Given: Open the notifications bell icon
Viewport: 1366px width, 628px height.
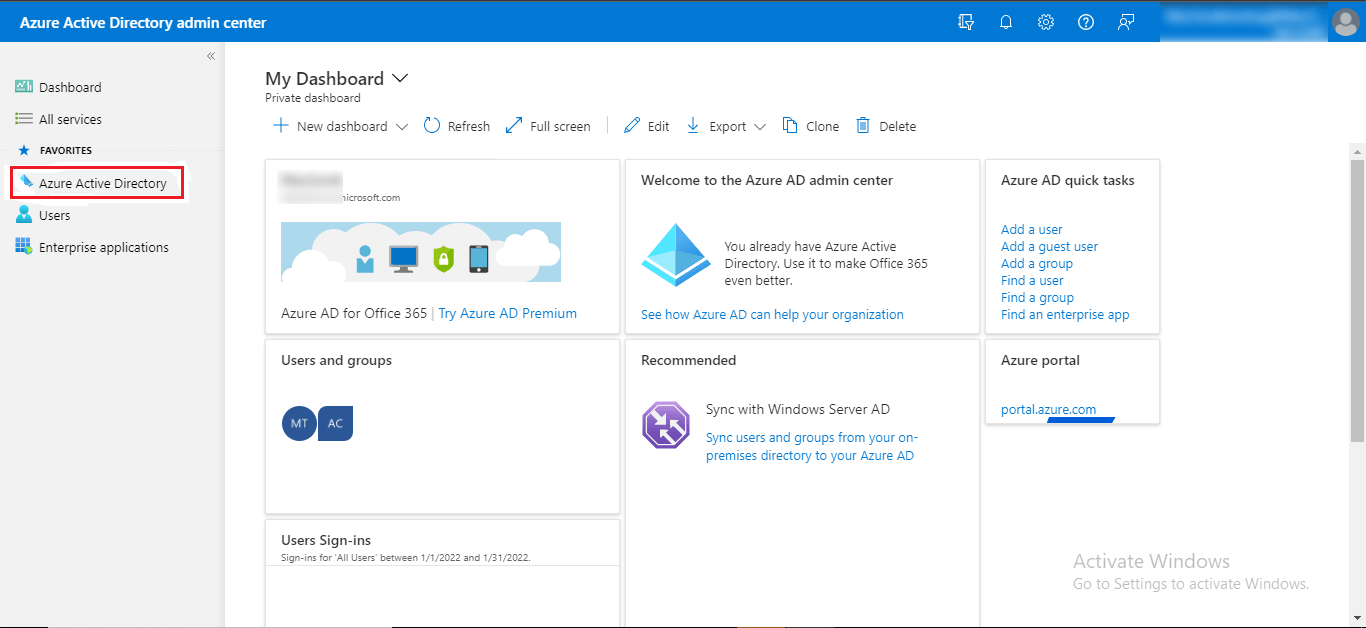Looking at the screenshot, I should coord(1006,22).
